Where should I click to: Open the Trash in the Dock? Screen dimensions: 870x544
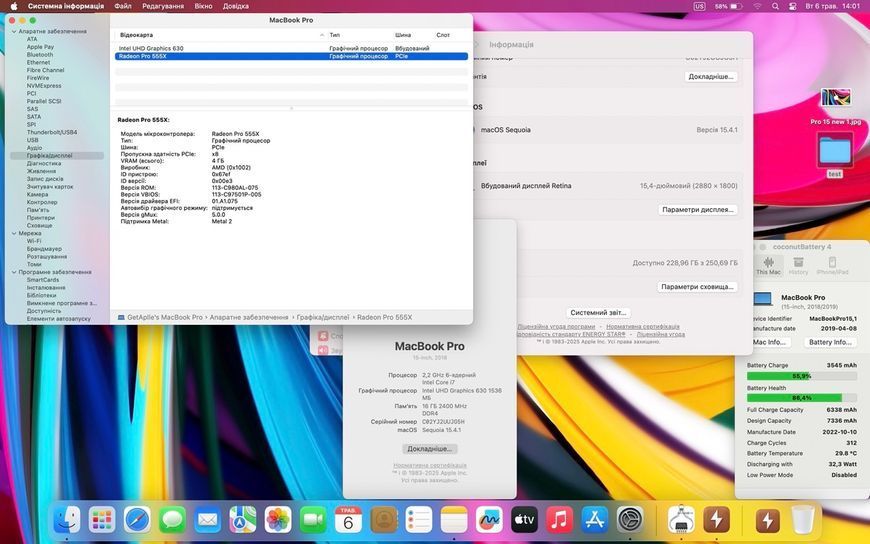pyautogui.click(x=802, y=520)
